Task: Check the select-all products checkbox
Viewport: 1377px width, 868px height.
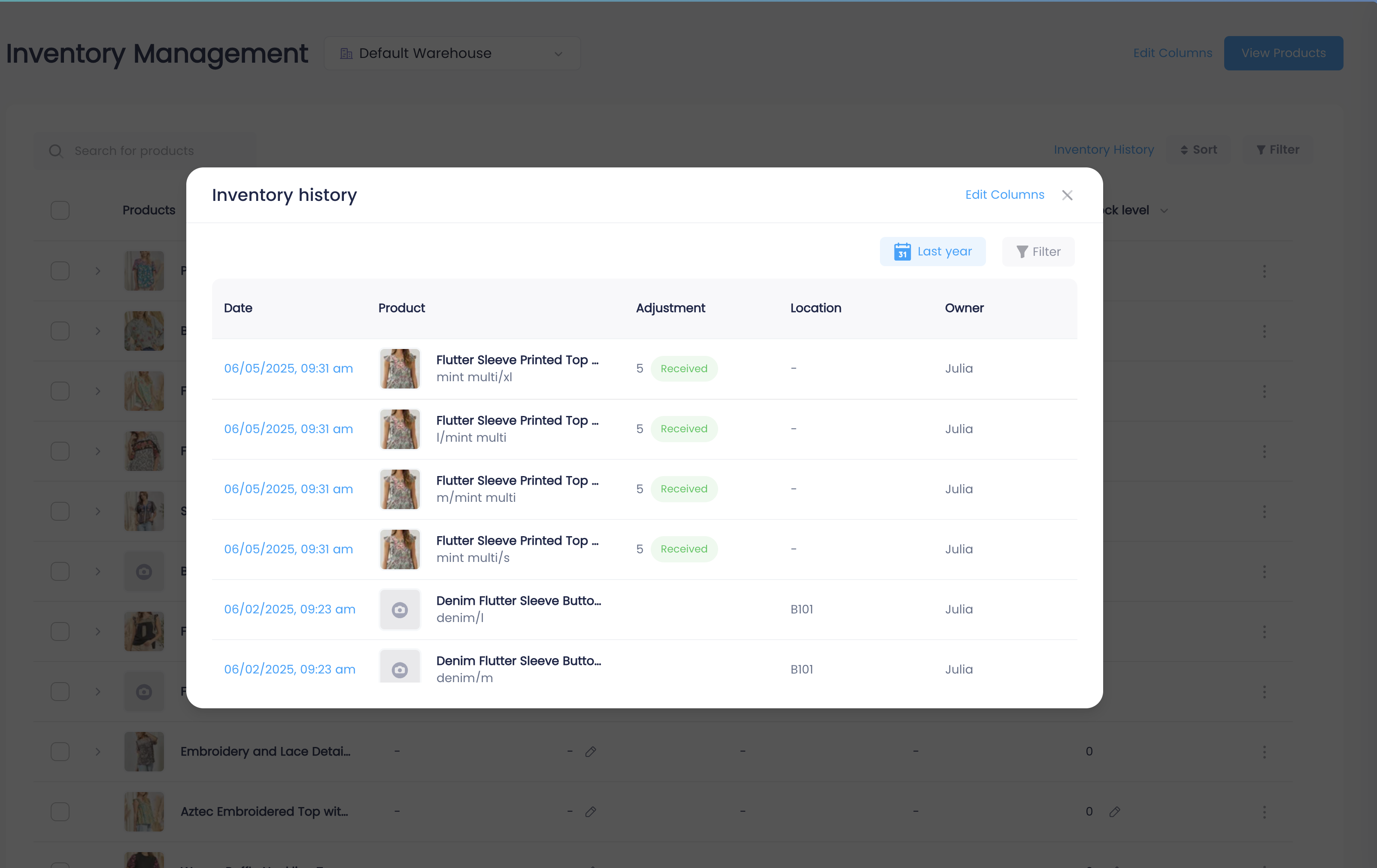Action: [60, 210]
